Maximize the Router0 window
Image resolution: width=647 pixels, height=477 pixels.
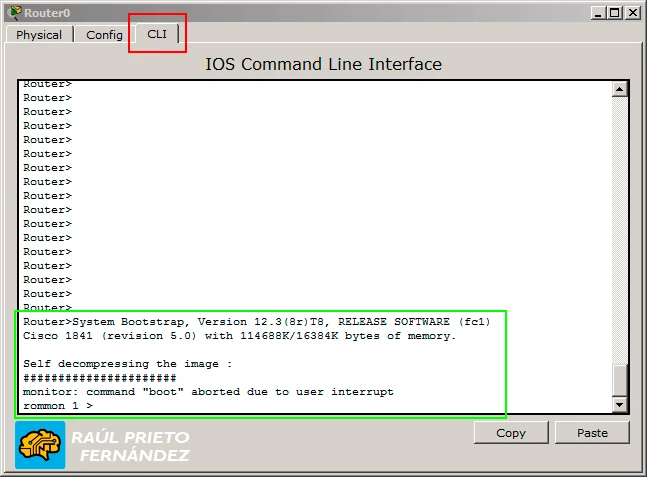click(615, 13)
